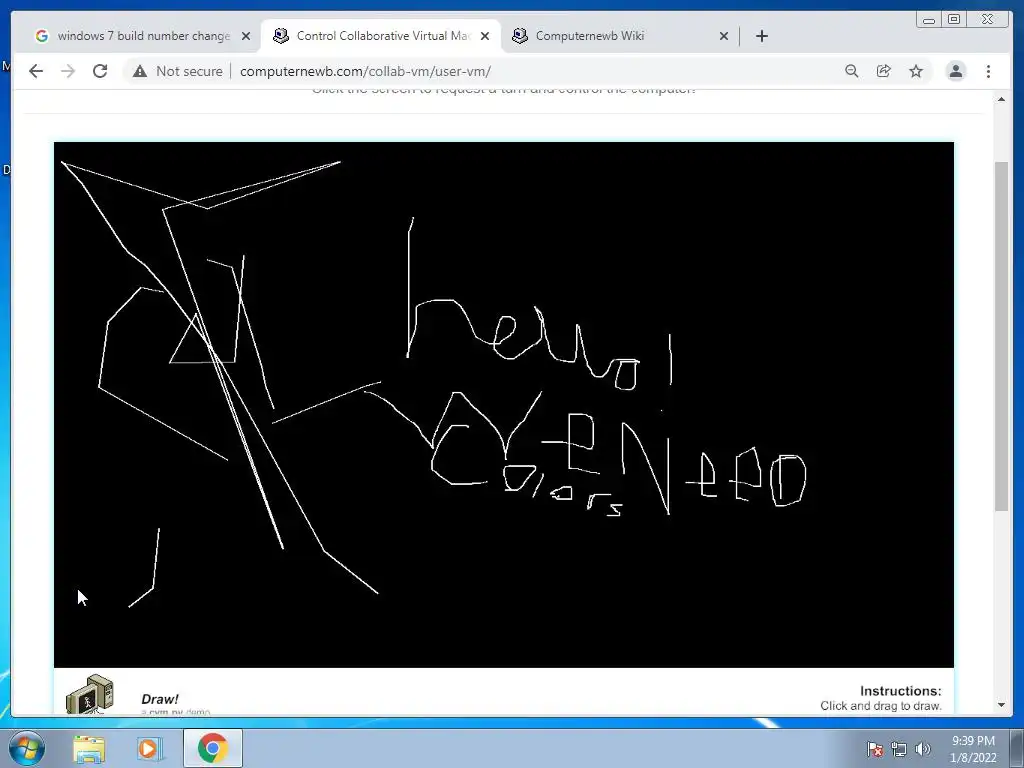
Task: Click the forward navigation arrow
Action: pyautogui.click(x=68, y=71)
